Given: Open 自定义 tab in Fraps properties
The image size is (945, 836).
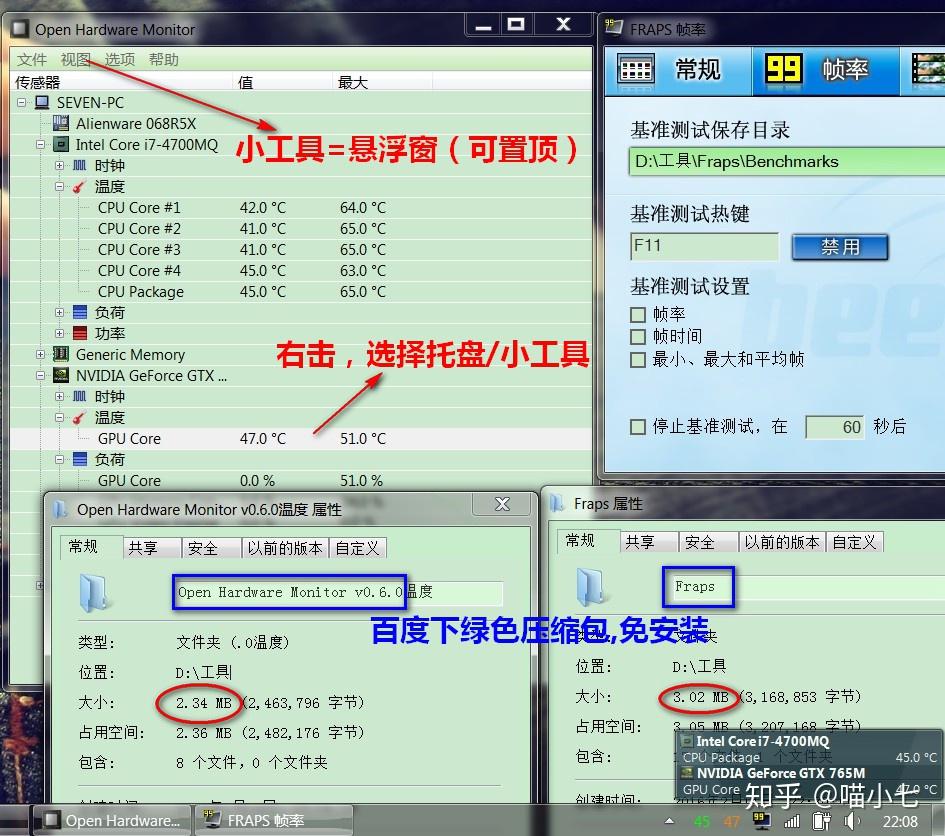Looking at the screenshot, I should (854, 542).
